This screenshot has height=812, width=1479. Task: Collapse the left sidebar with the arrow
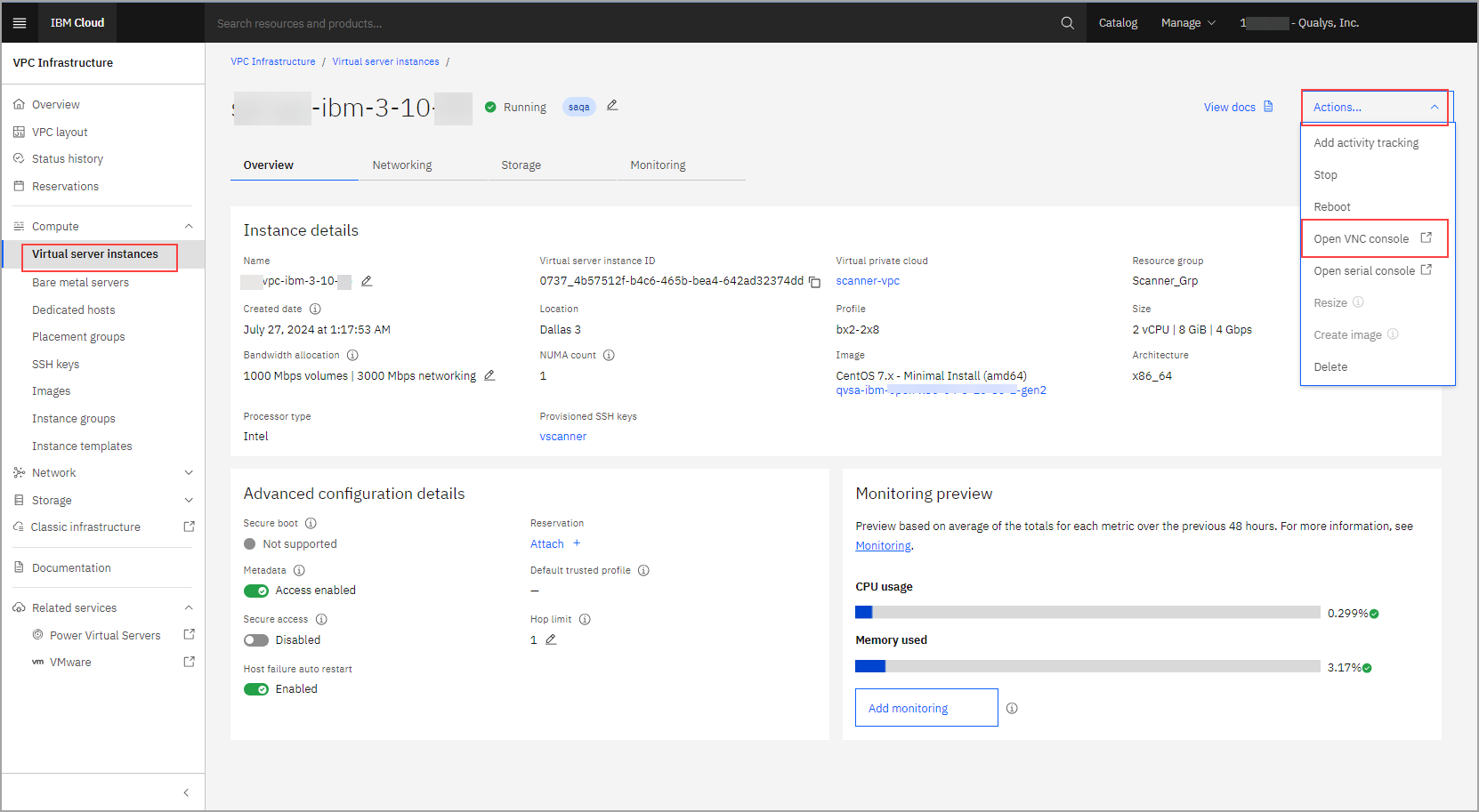click(186, 792)
